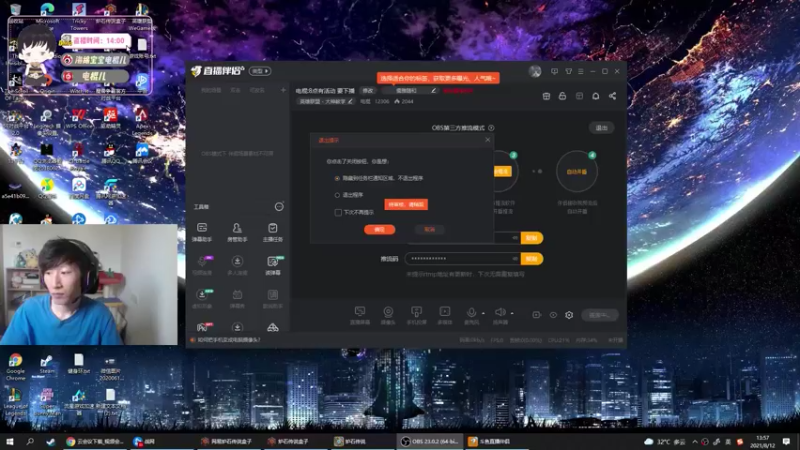
Task: Select first scene tab in left panel
Action: point(211,90)
